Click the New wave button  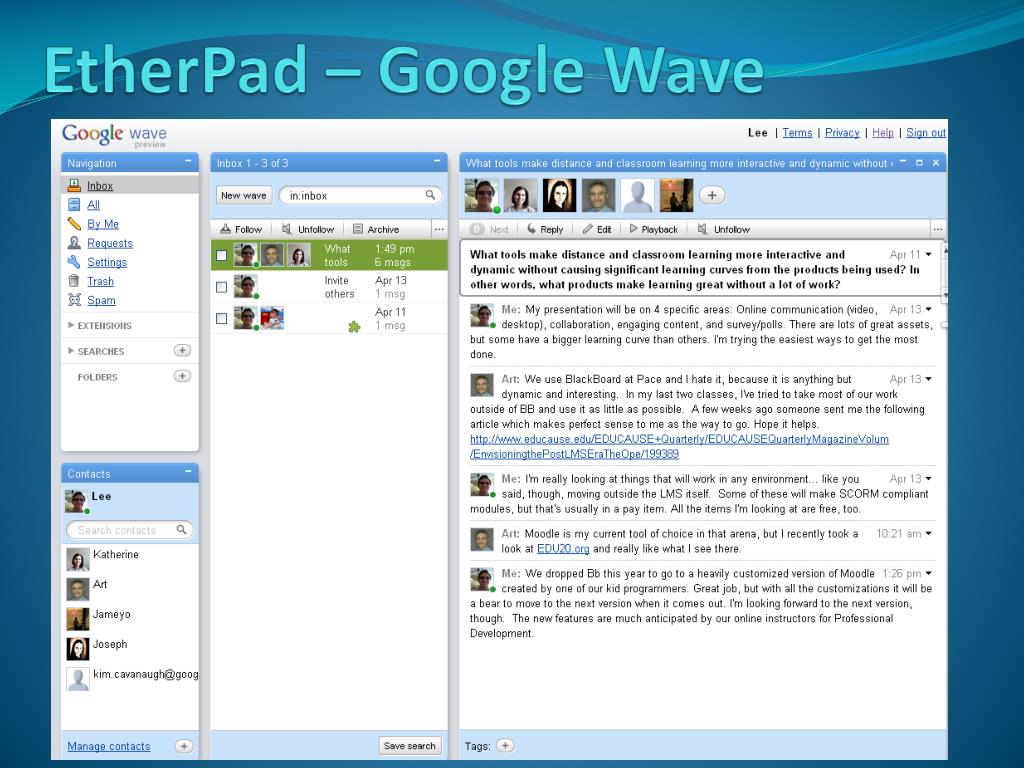(x=244, y=195)
